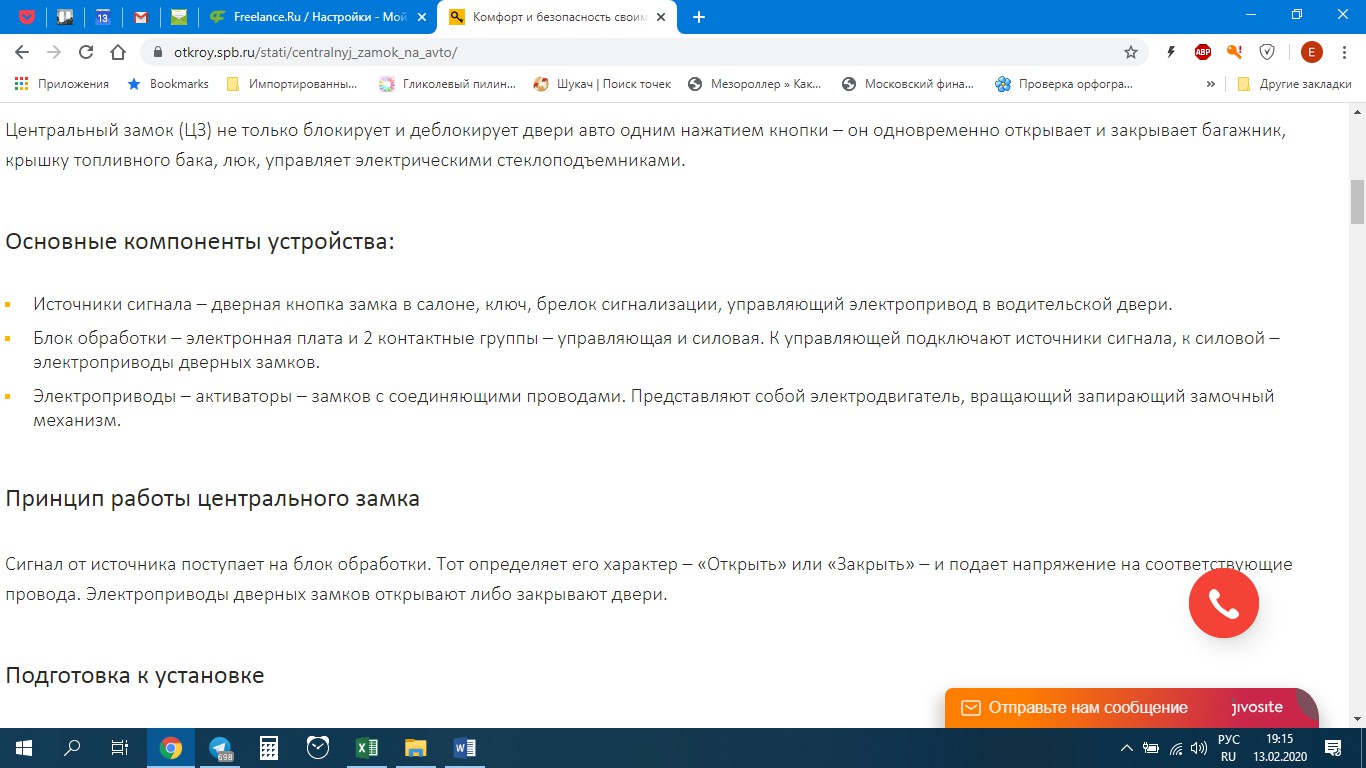Reload the current page
Viewport: 1366px width, 768px height.
[x=86, y=52]
